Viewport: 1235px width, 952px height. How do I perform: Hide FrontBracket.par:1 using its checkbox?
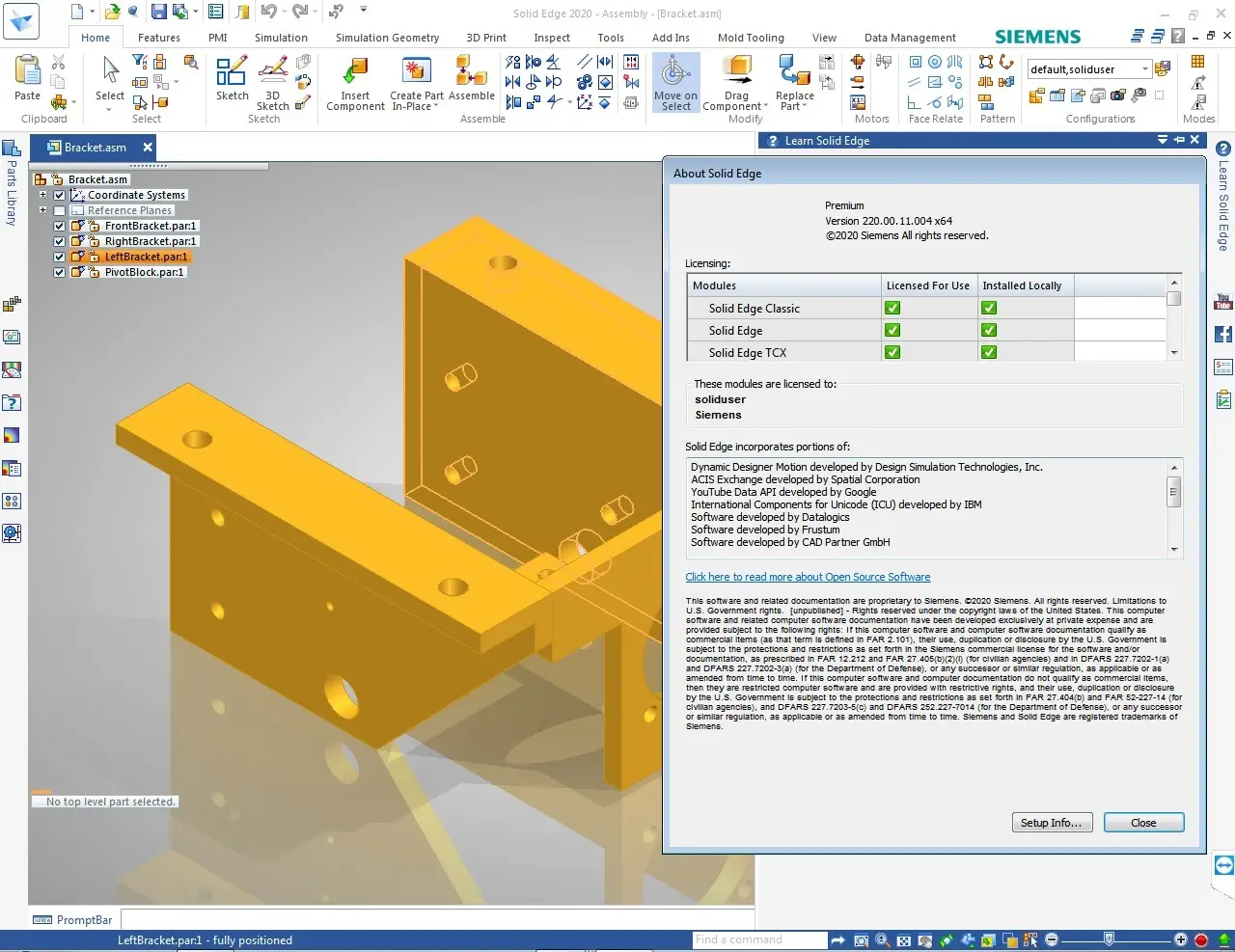(x=60, y=226)
